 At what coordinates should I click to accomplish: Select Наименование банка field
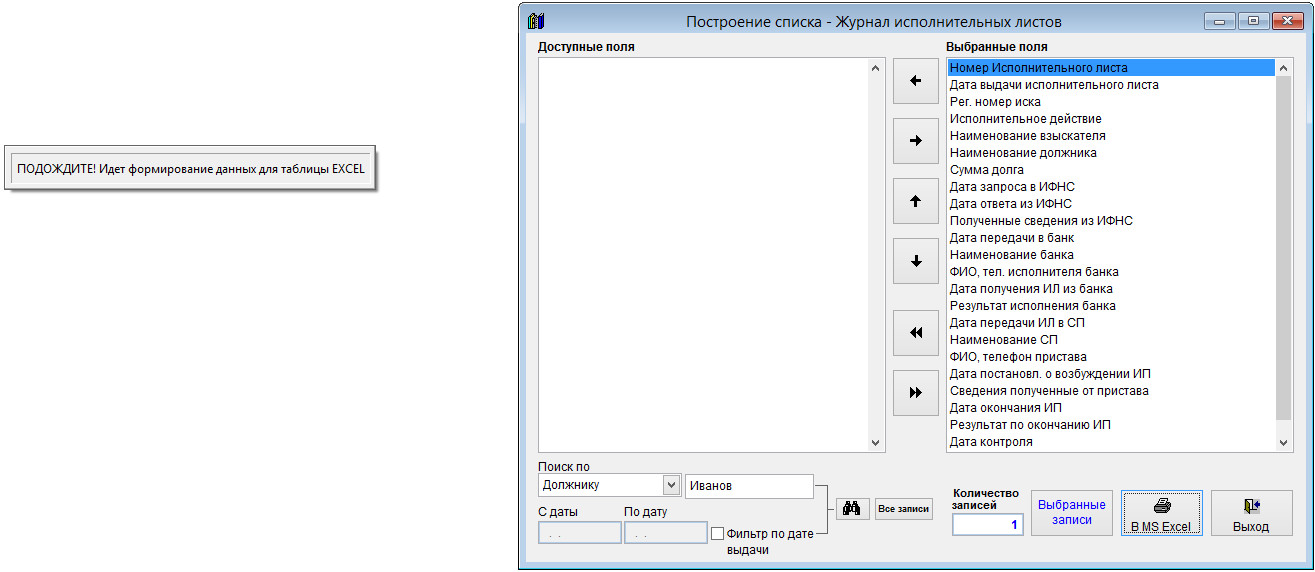[x=1111, y=255]
